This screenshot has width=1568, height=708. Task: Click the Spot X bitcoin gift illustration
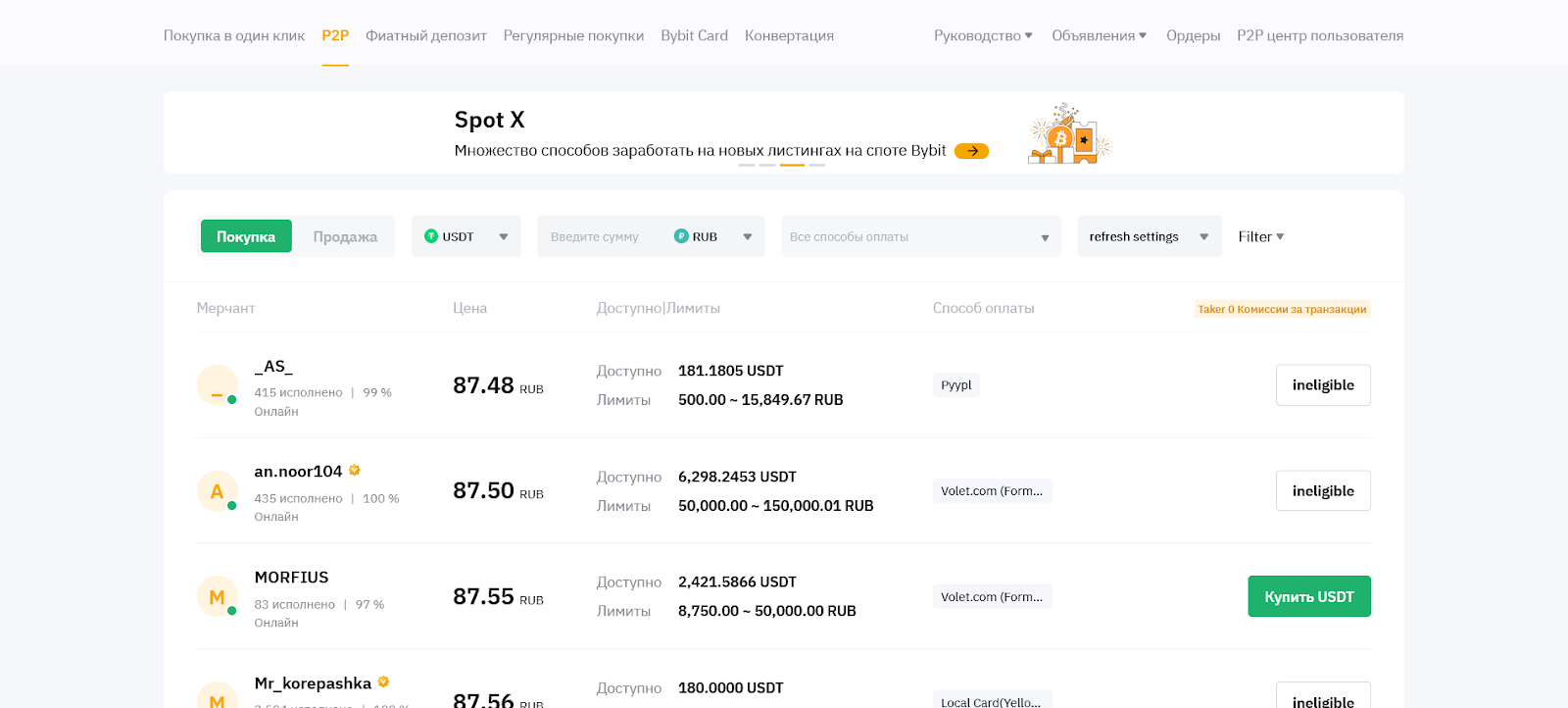tap(1069, 133)
